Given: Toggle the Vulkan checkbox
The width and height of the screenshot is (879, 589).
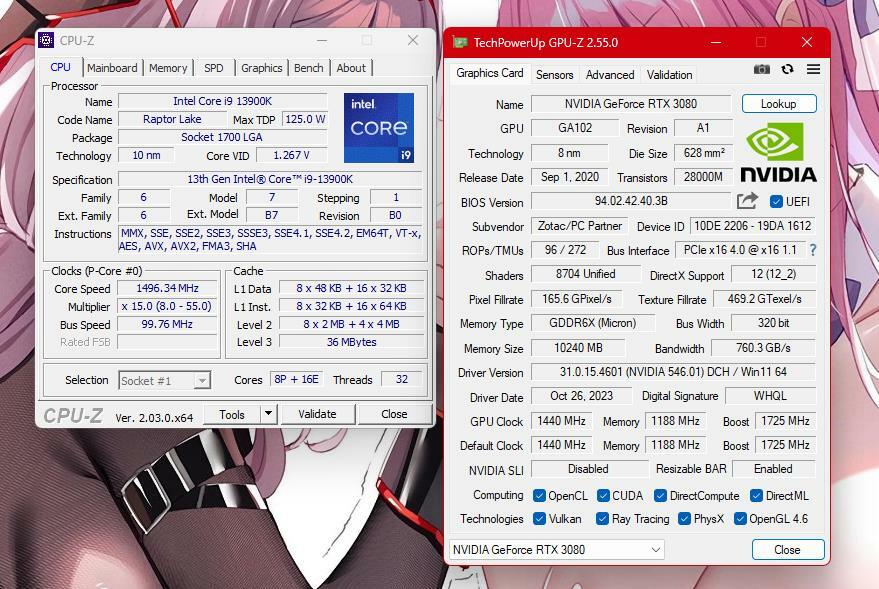Looking at the screenshot, I should tap(540, 519).
